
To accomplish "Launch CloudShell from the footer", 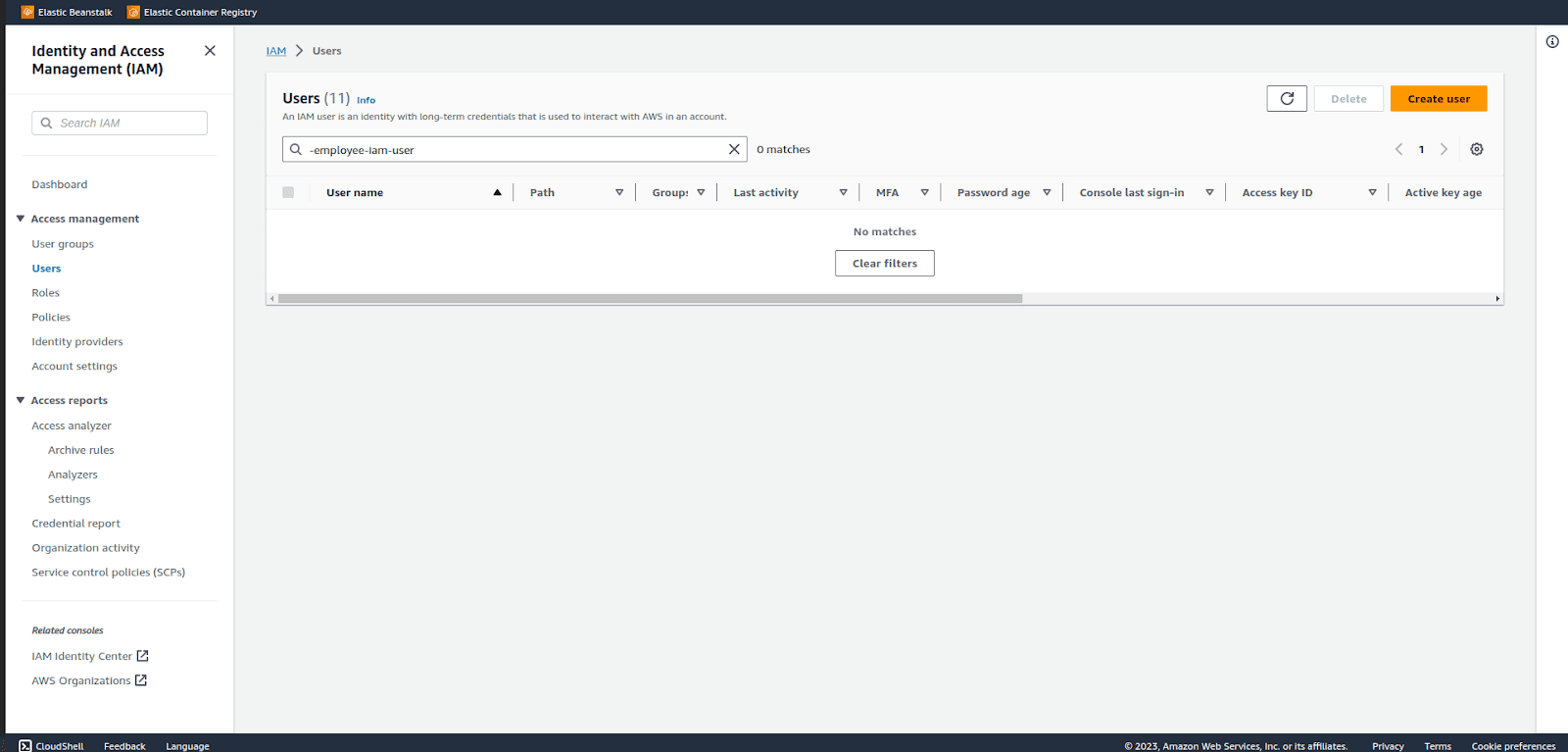I will [x=51, y=746].
